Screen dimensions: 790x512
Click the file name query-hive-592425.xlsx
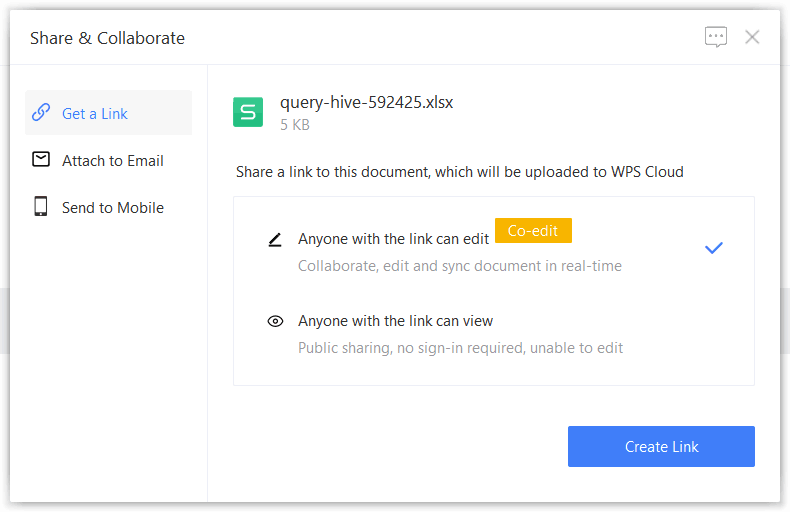[366, 102]
